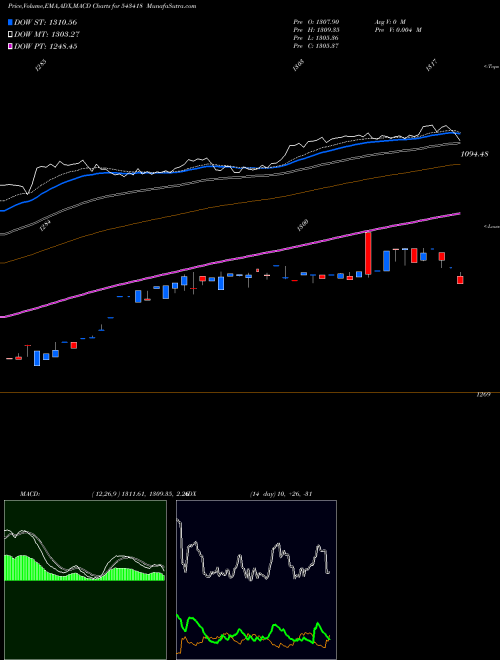This screenshot has height=660, width=500.
Task: Open the green MACD histogram chart
Action: point(85,580)
